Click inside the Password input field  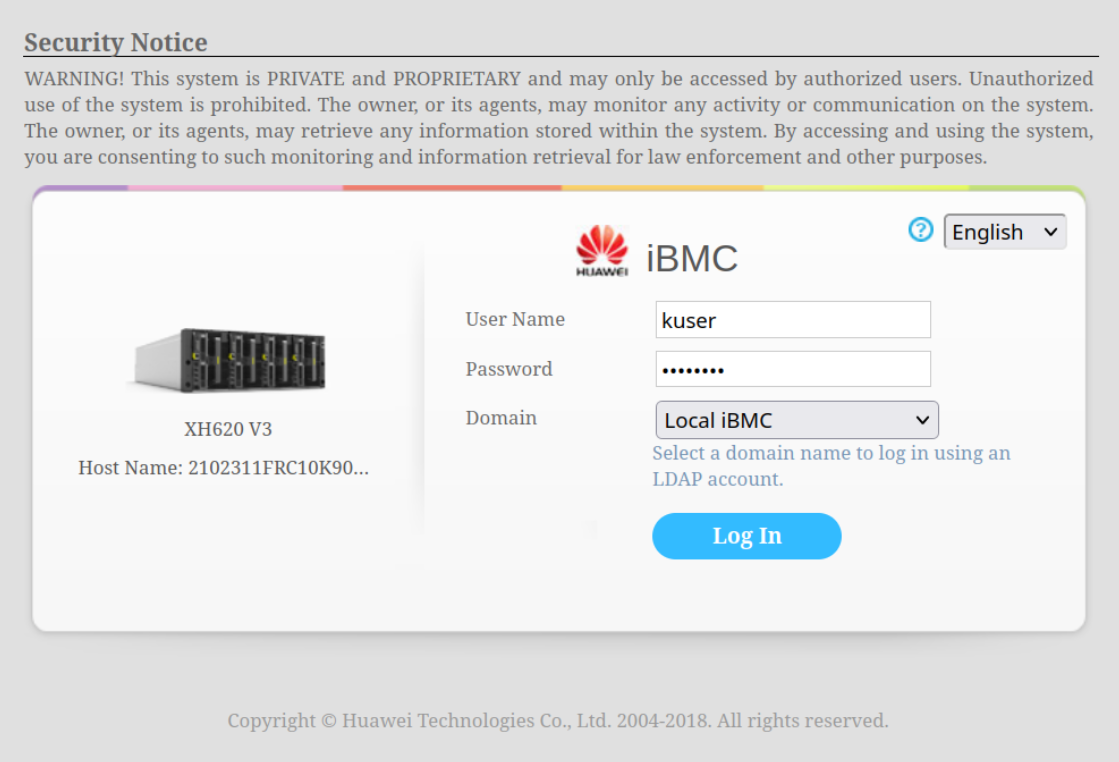pos(792,369)
